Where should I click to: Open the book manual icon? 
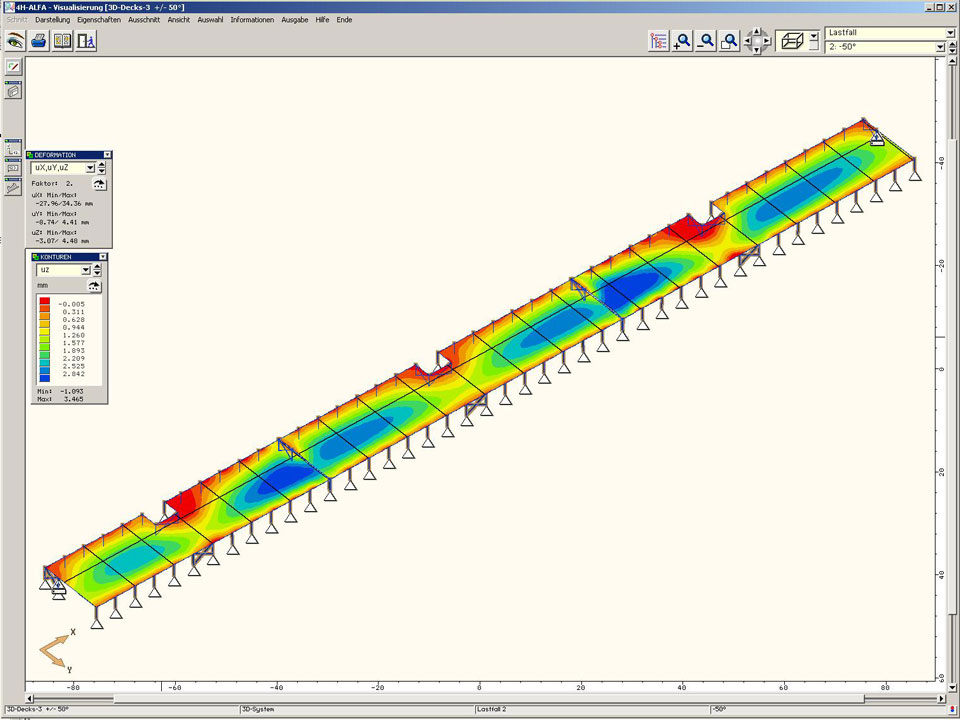point(62,41)
